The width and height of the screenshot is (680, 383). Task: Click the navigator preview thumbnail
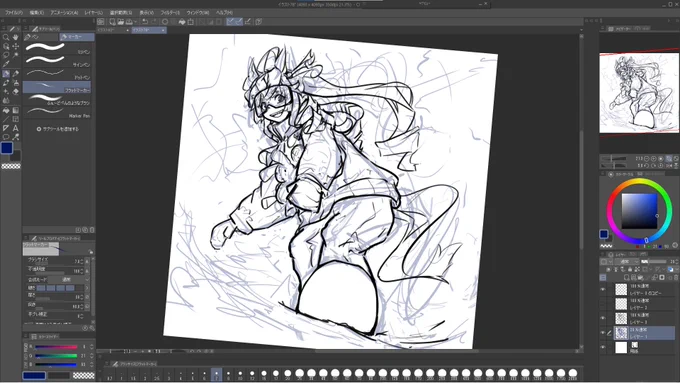pos(639,93)
